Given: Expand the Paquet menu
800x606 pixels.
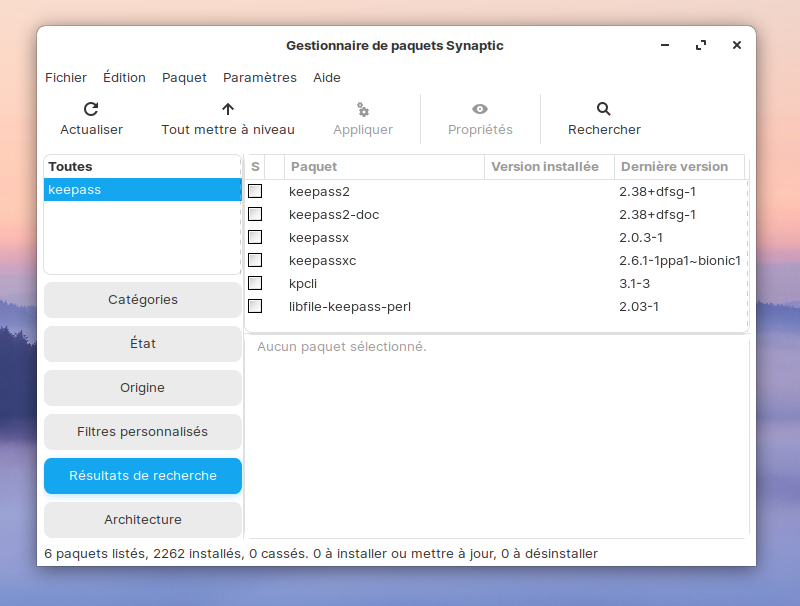Looking at the screenshot, I should click(x=184, y=77).
